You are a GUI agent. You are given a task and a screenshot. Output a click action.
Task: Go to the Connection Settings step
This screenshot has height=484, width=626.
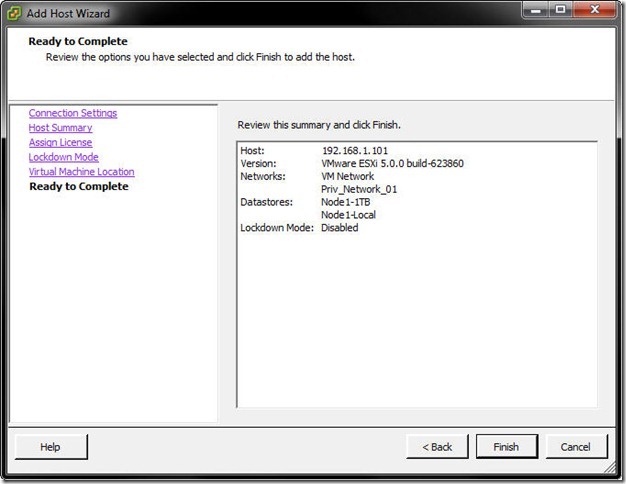coord(73,113)
